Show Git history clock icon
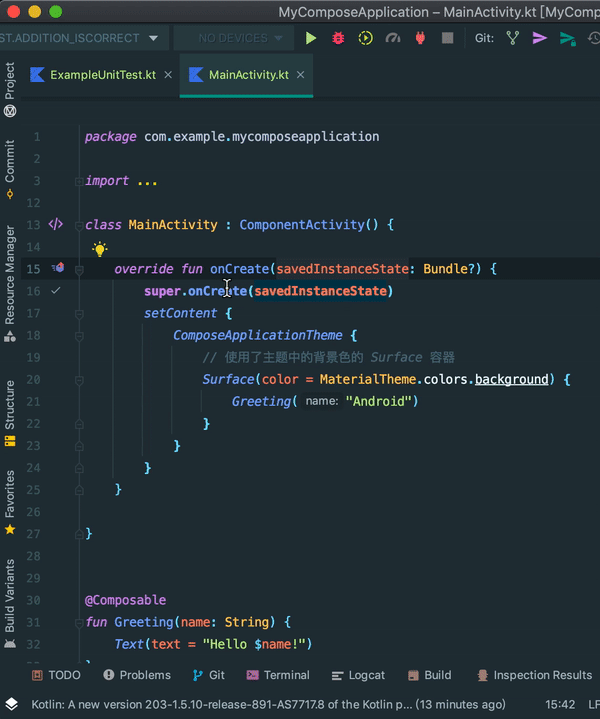This screenshot has width=600, height=719. (x=594, y=38)
